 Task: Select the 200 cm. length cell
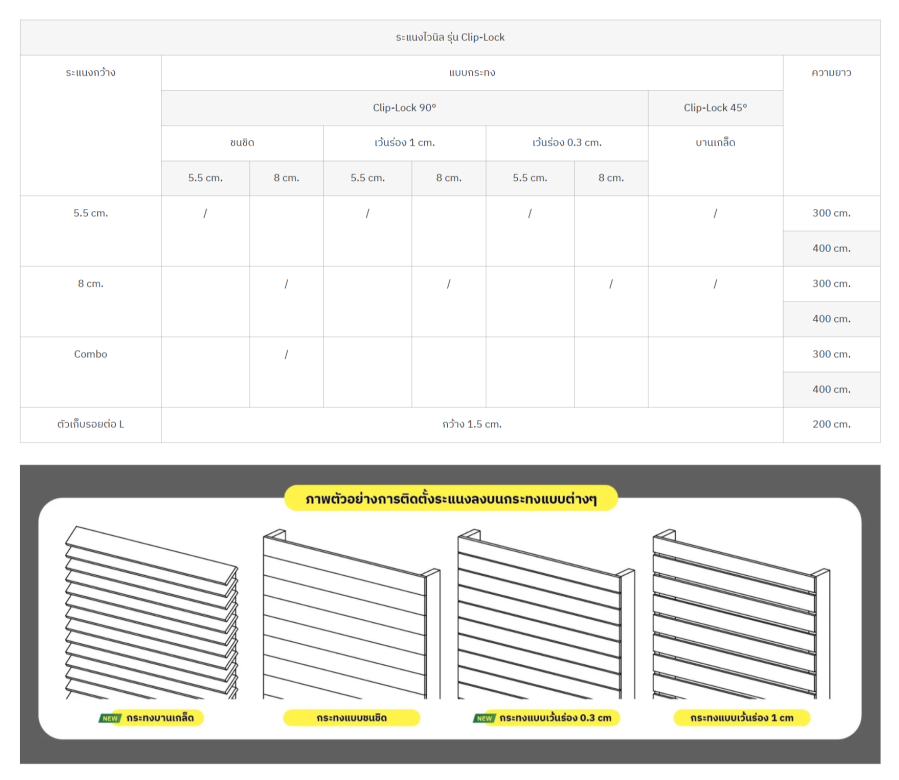831,425
